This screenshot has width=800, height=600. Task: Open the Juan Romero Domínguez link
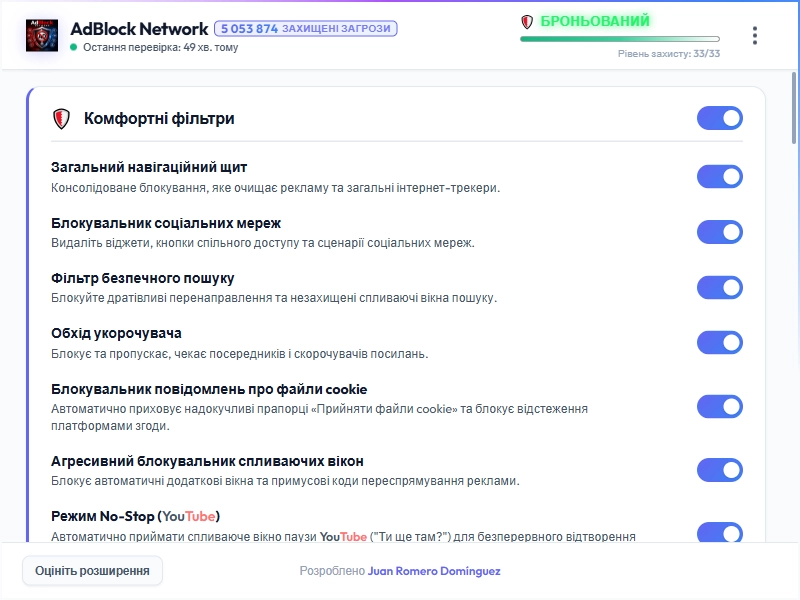tap(434, 571)
